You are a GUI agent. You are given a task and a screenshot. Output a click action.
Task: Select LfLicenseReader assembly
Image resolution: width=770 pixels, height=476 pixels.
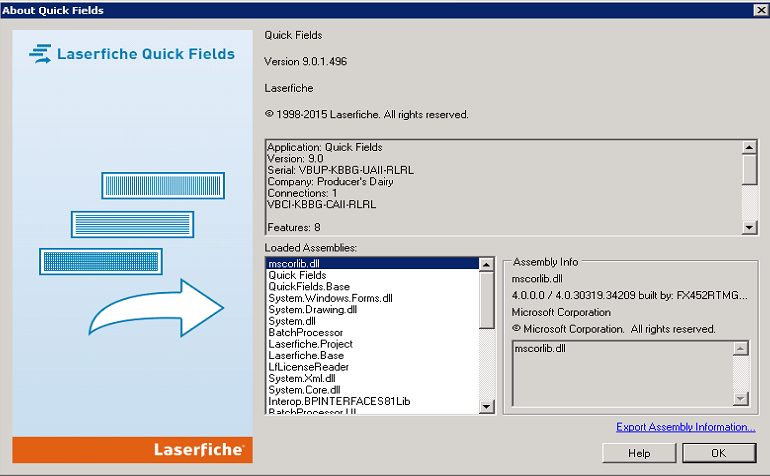(x=372, y=367)
